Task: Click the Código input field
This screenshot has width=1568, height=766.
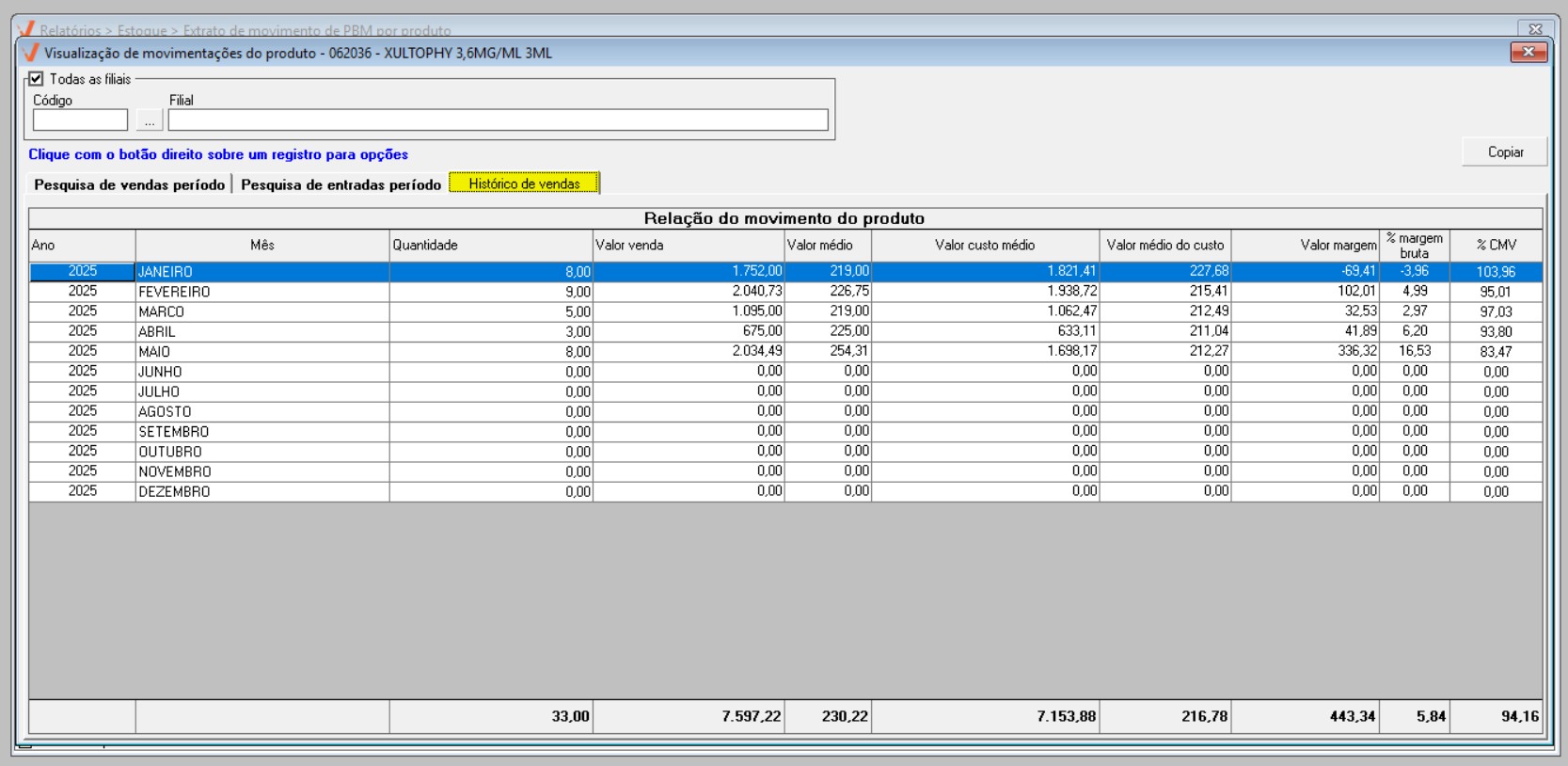Action: pyautogui.click(x=80, y=120)
